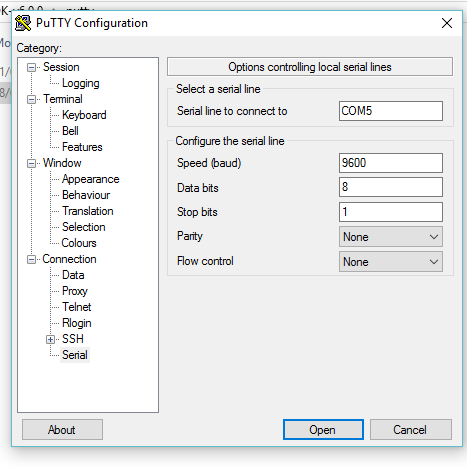Click the 'Serial line to connect to' label

pos(232,111)
